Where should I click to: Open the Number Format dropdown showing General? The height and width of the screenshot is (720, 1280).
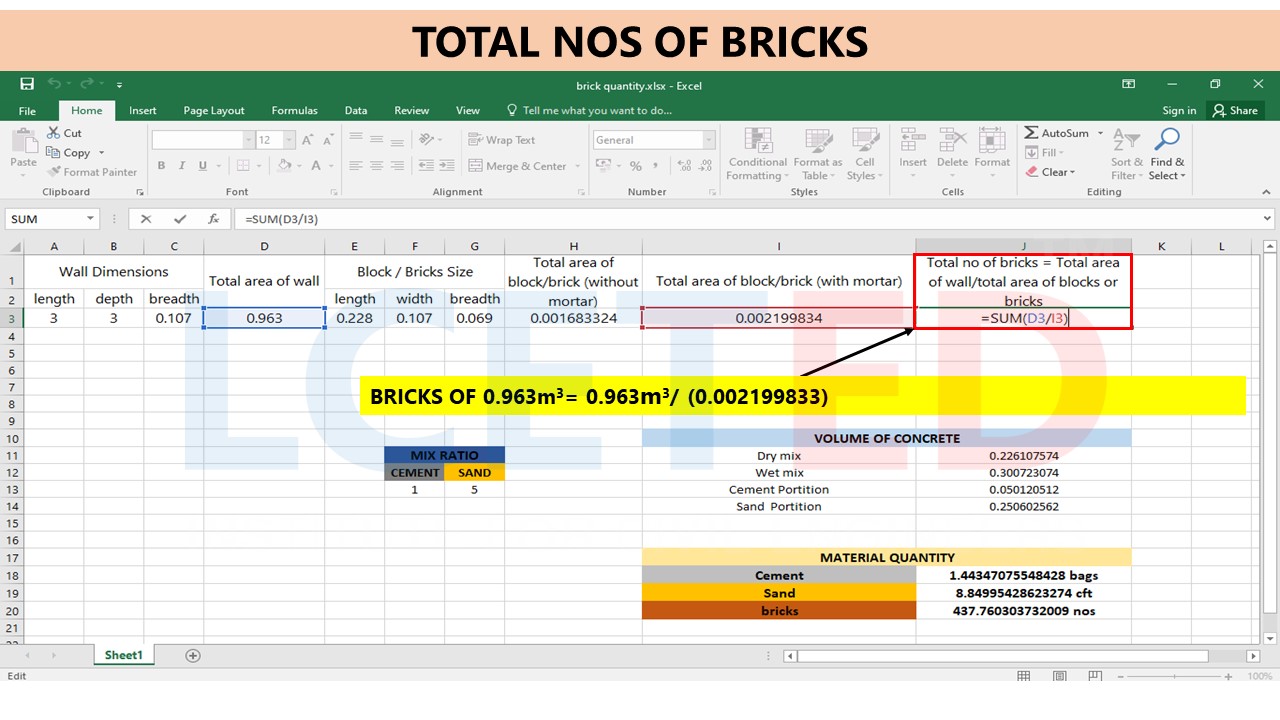651,139
